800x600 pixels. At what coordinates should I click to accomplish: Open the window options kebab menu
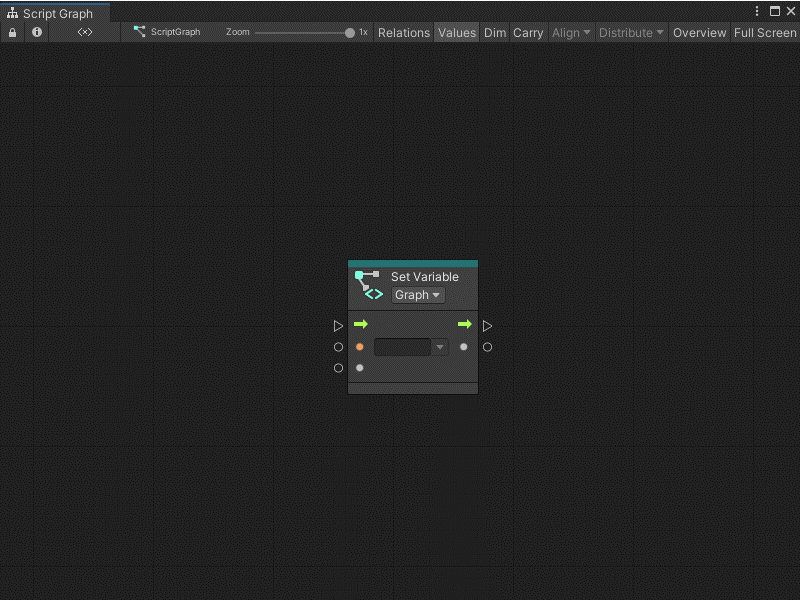pyautogui.click(x=757, y=11)
